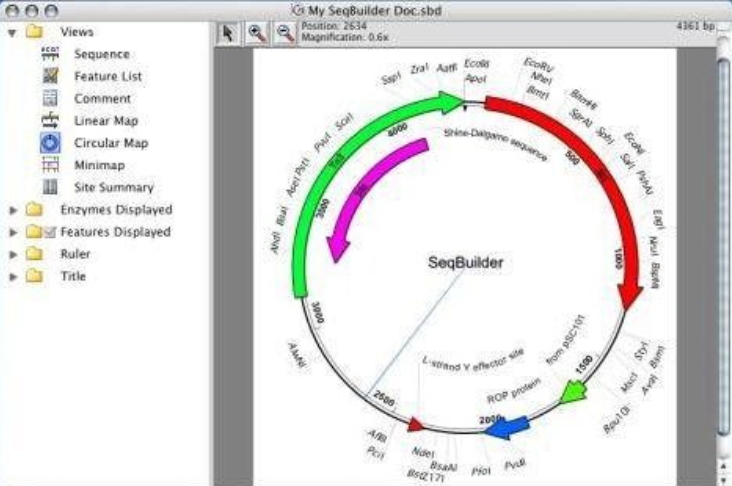Select Feature List in the Views list

pos(108,76)
